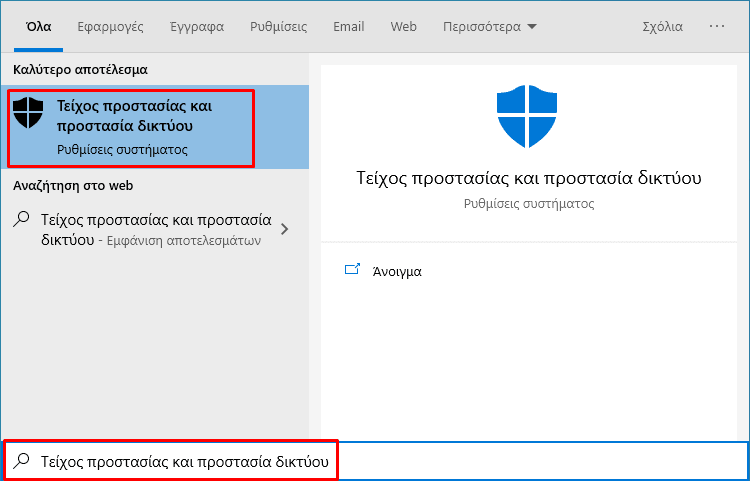Open the three-dot options menu

[x=717, y=26]
